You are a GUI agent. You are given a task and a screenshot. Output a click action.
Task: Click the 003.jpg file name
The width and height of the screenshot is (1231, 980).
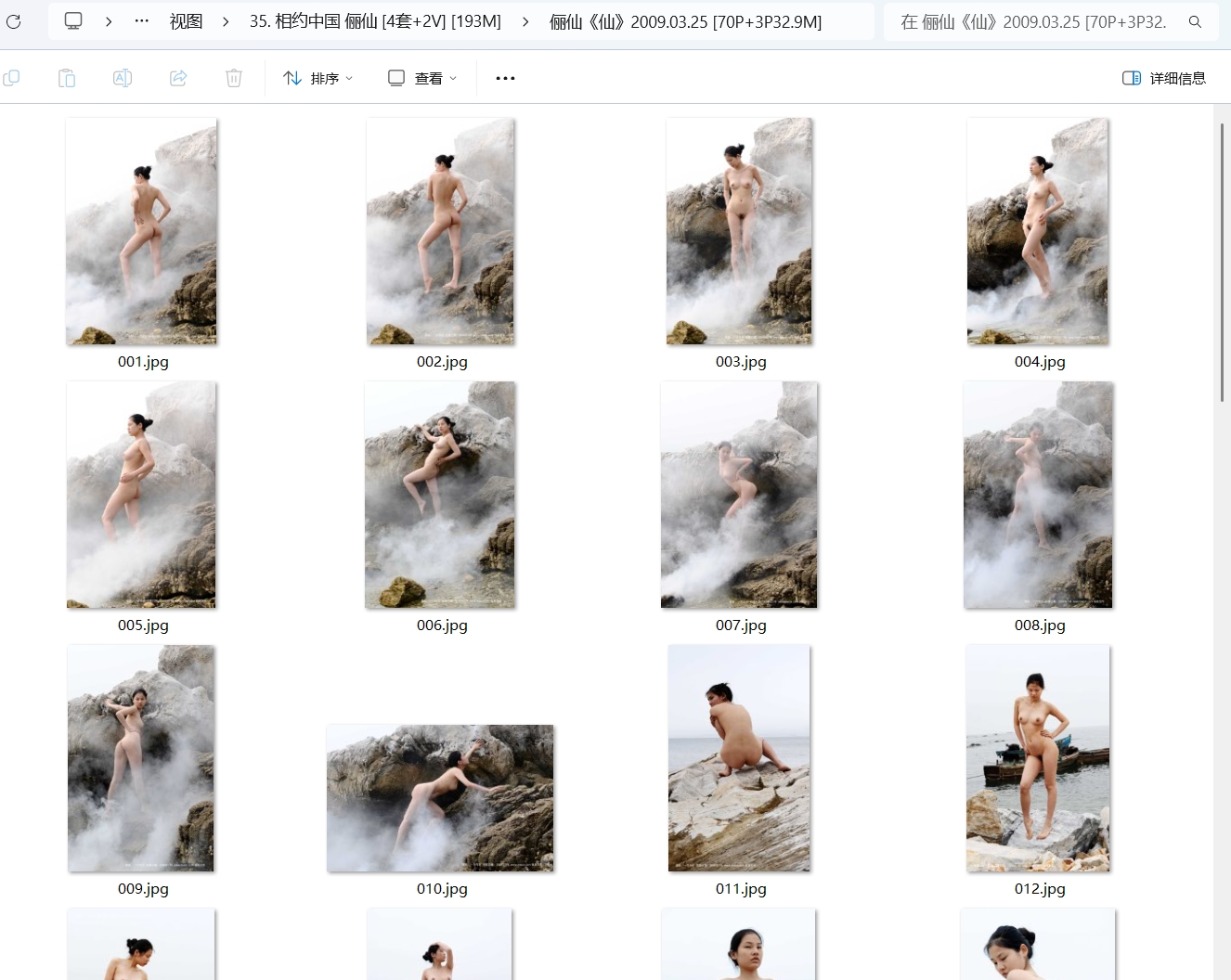coord(741,362)
